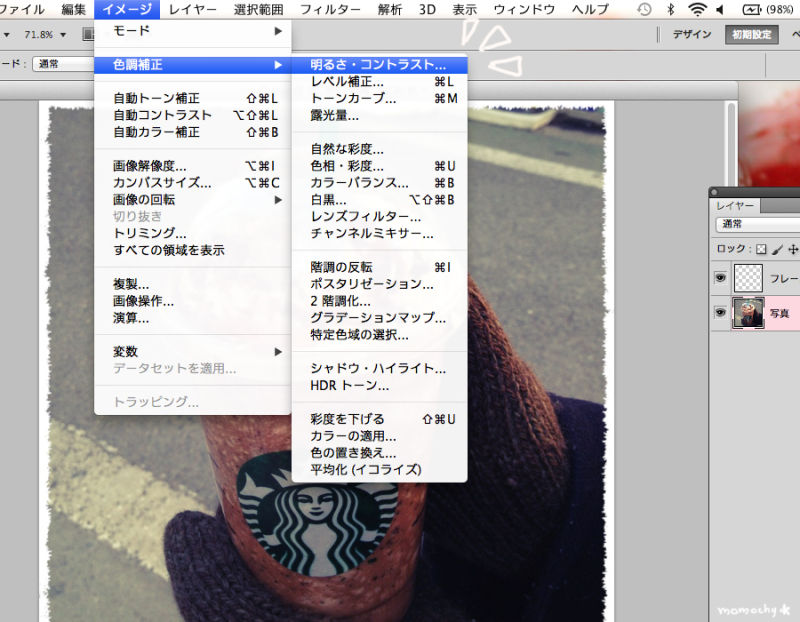This screenshot has height=622, width=800.
Task: Choose 2 階調化 adjustment
Action: pyautogui.click(x=379, y=301)
